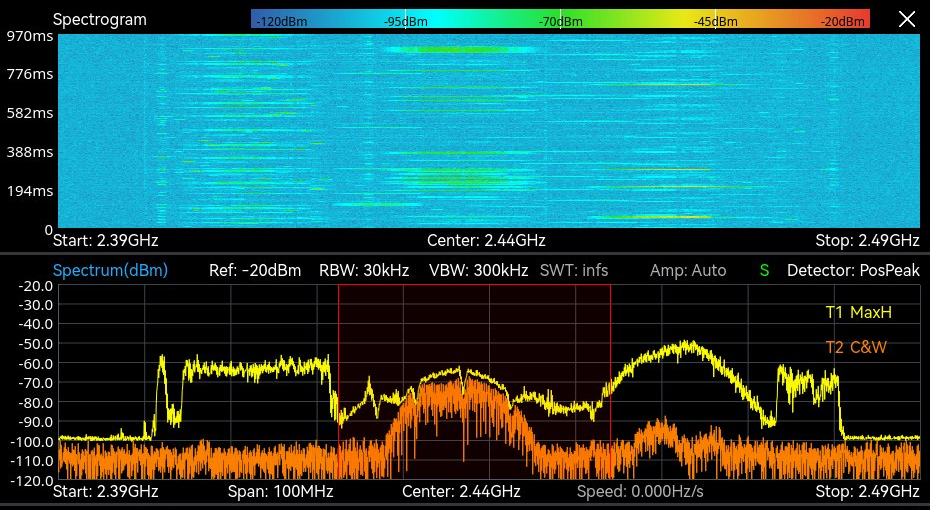Change the RBW: 30kHz setting
The height and width of the screenshot is (510, 930).
point(364,270)
